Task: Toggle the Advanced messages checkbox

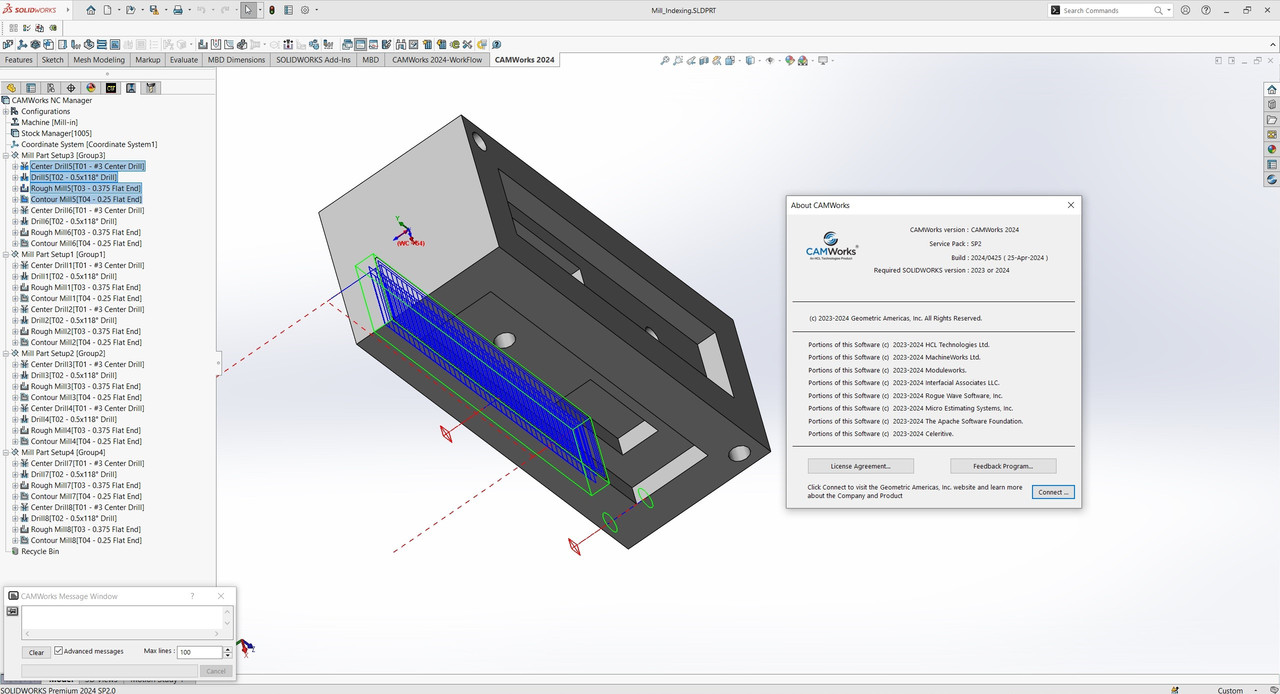Action: click(x=58, y=651)
